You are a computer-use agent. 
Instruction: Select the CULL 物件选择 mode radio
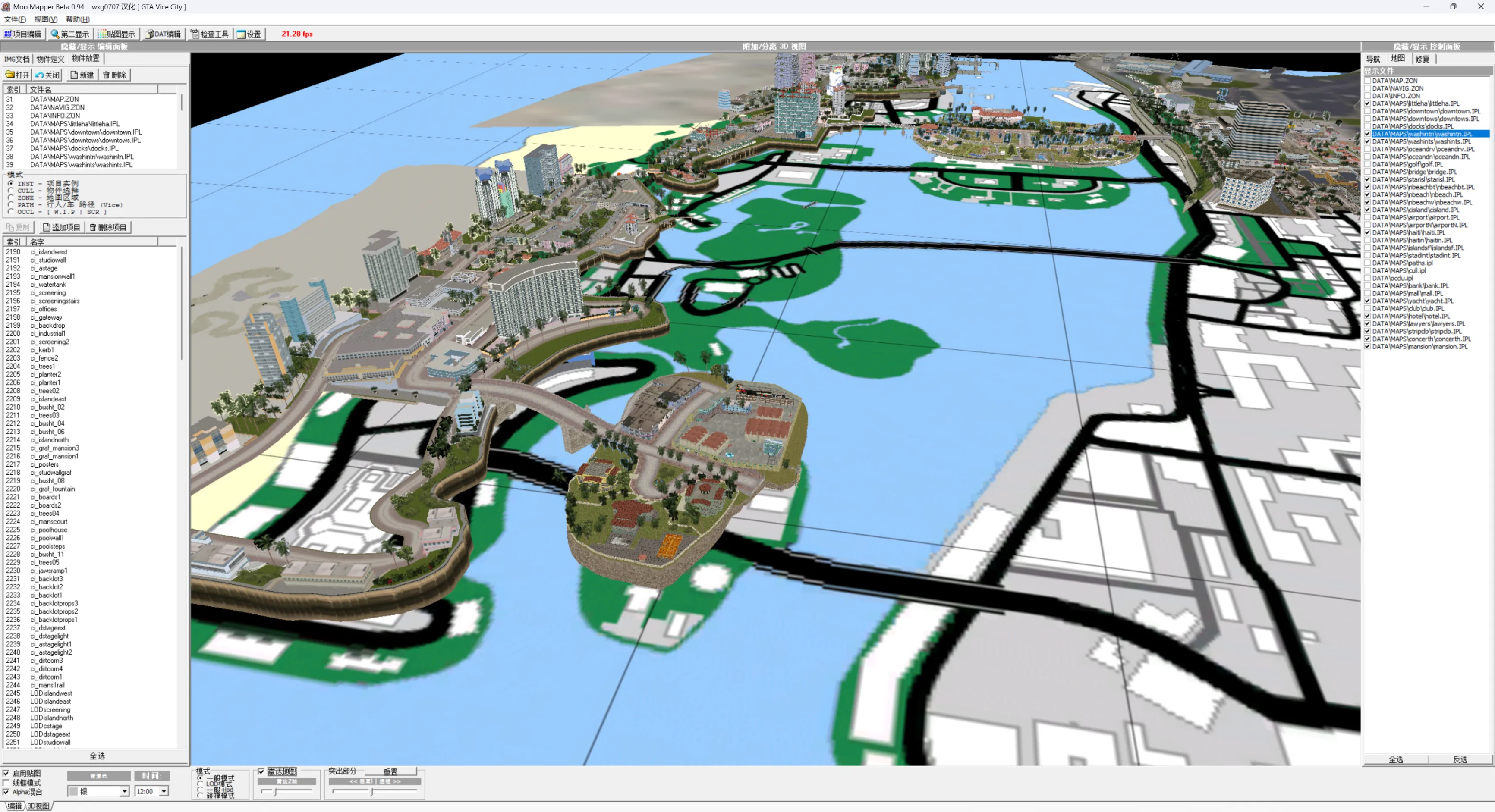(11, 191)
